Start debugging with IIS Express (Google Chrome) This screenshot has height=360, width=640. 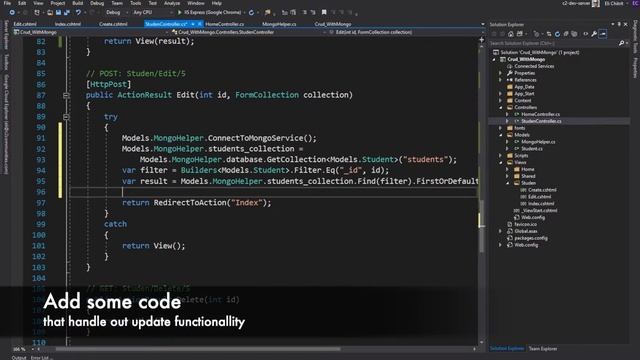209,13
